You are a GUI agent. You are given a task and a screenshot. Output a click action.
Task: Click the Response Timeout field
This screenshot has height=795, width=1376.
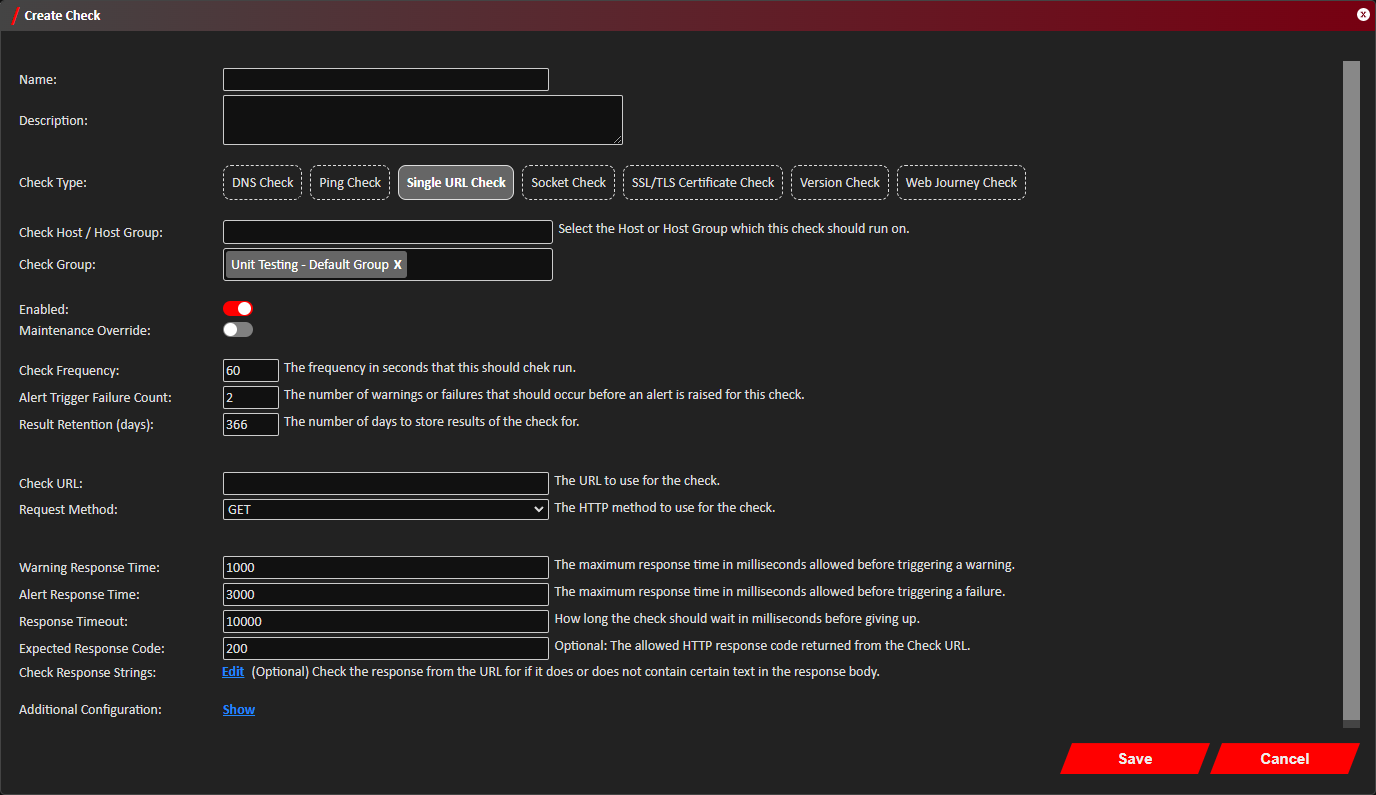386,621
